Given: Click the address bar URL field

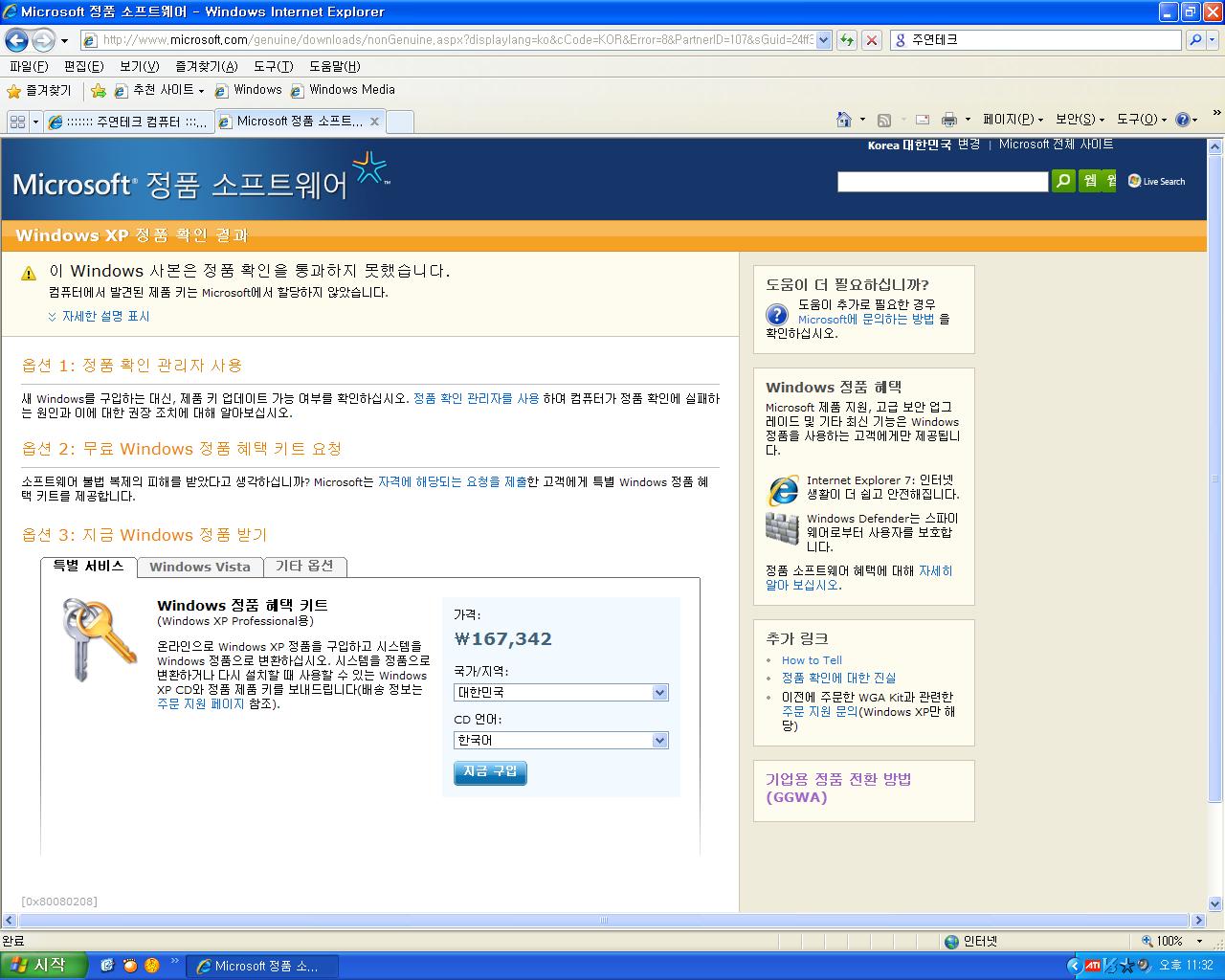Looking at the screenshot, I should point(457,40).
